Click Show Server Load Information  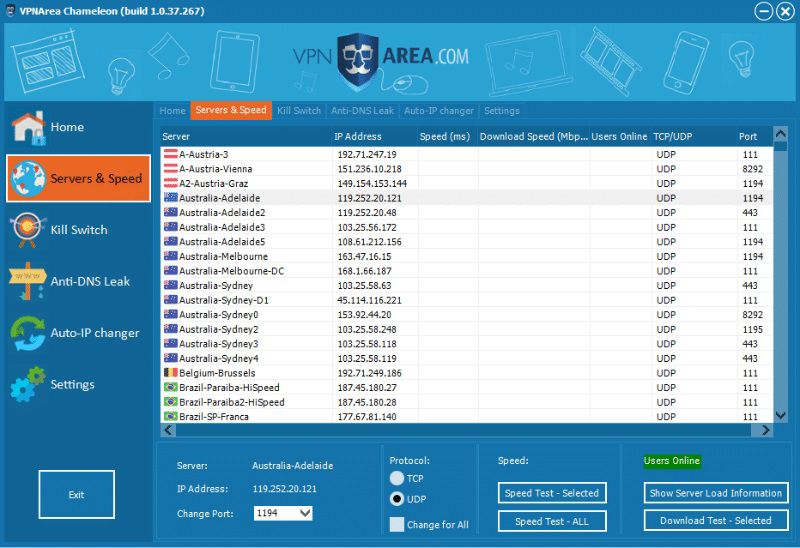[716, 493]
